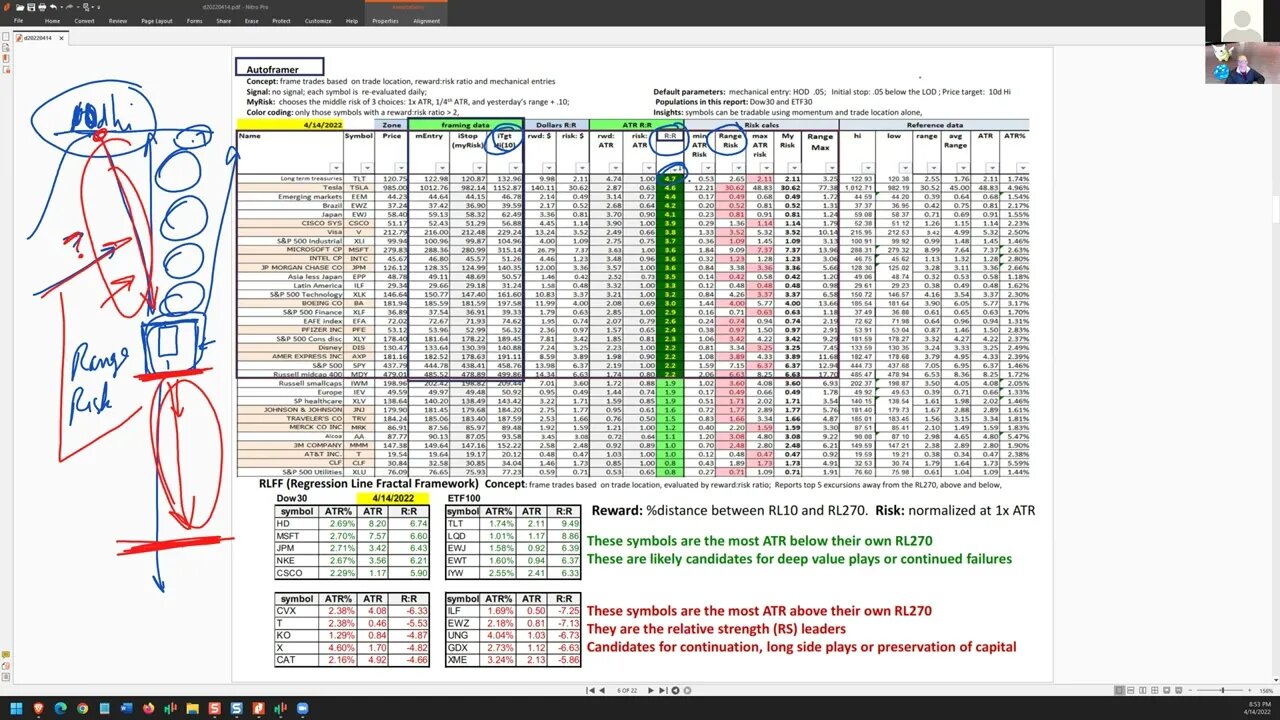This screenshot has height=720, width=1280.
Task: Switch to the Page Layout tab
Action: [x=157, y=21]
